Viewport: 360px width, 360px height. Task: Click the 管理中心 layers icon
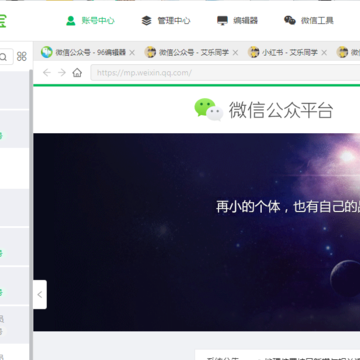[146, 21]
